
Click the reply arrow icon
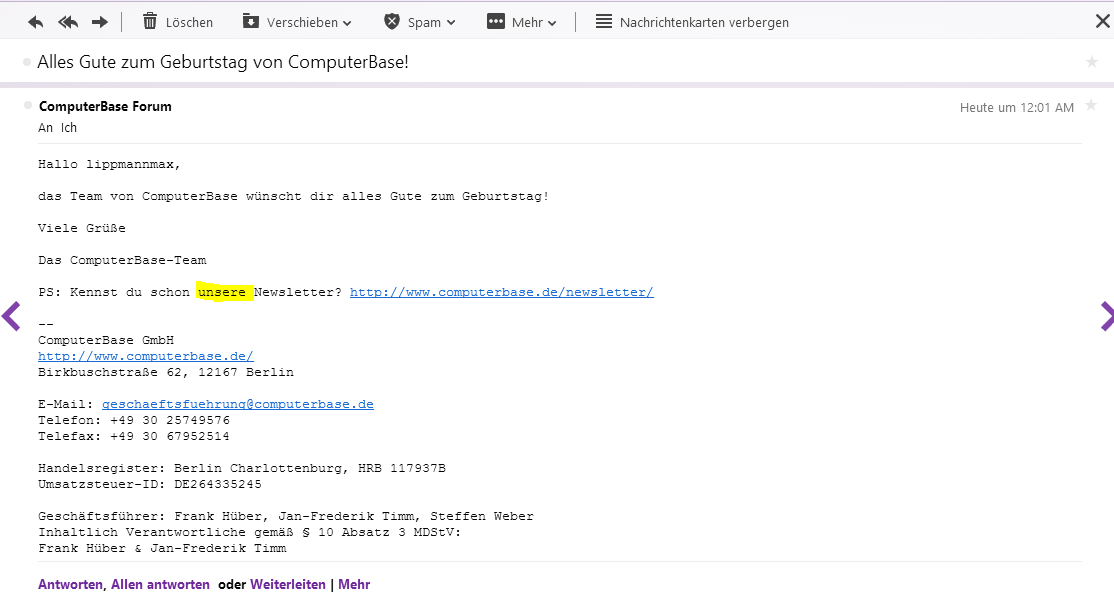(x=36, y=22)
